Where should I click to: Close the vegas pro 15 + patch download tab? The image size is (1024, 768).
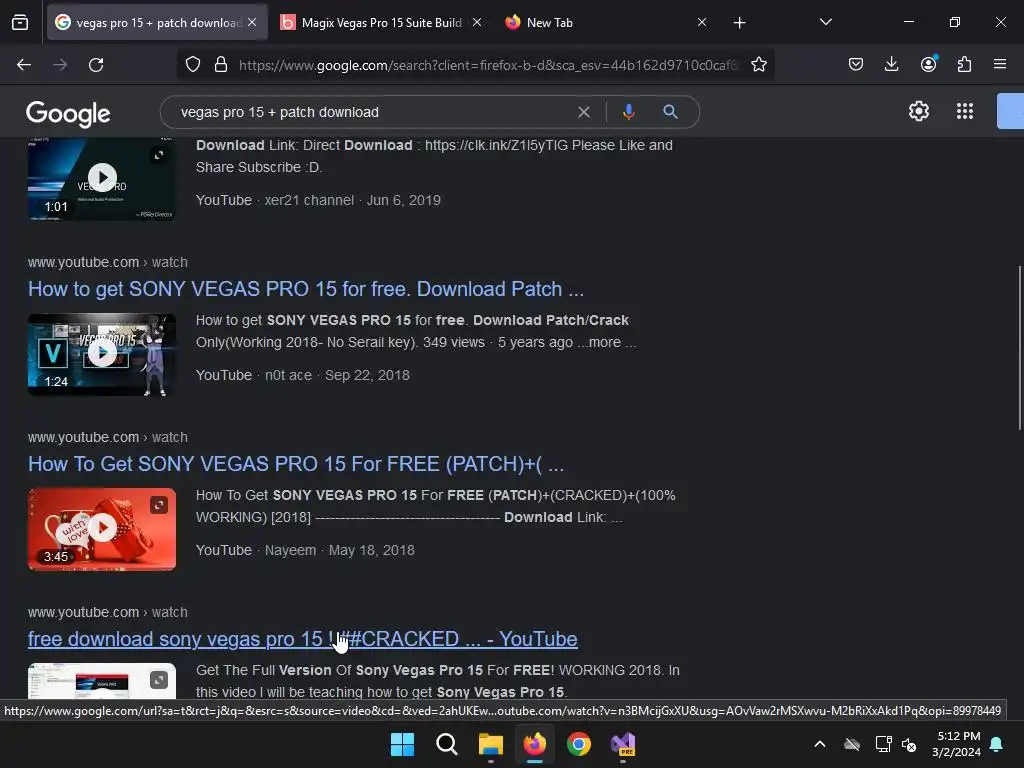coord(252,22)
